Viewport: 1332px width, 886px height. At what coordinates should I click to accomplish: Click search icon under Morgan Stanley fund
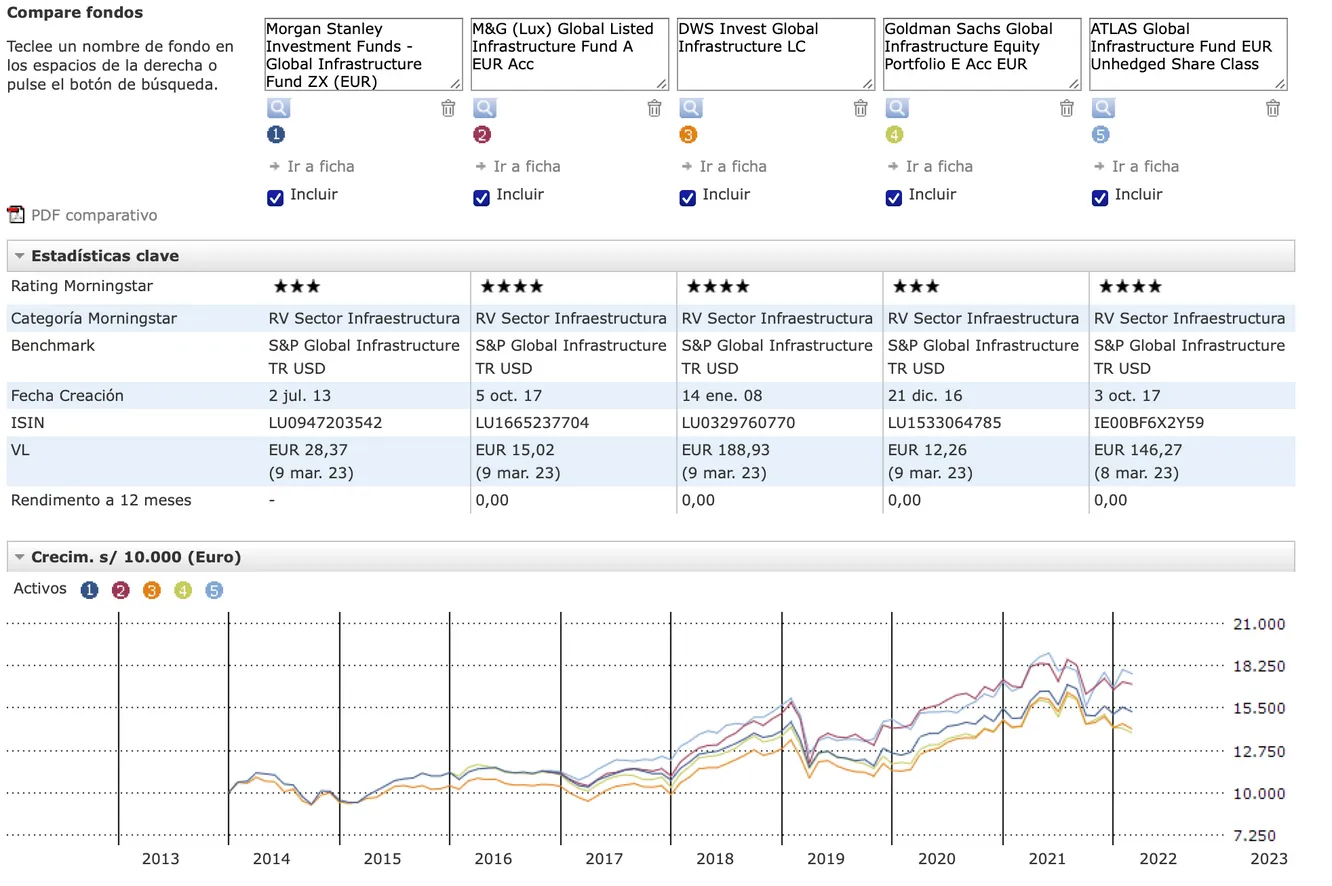coord(278,108)
